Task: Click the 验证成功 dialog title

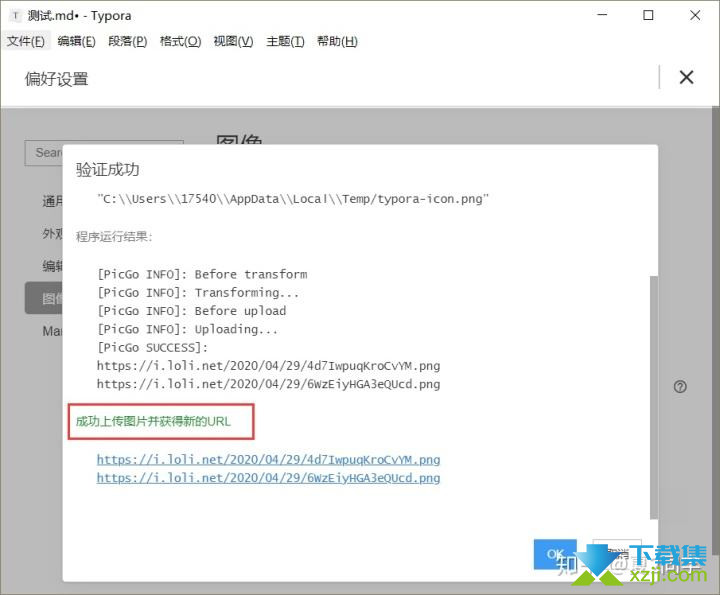Action: 107,169
